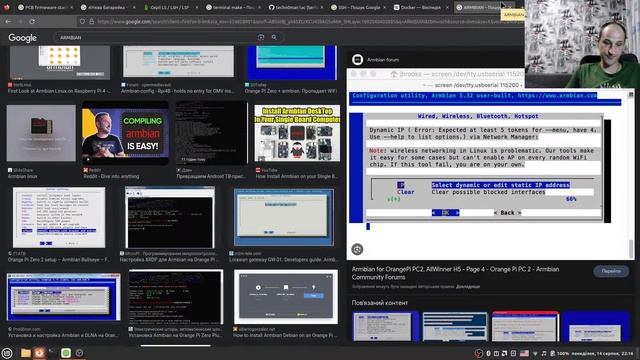
Task: Open the XRDP setup for Armbian thumbnail
Action: (x=170, y=218)
